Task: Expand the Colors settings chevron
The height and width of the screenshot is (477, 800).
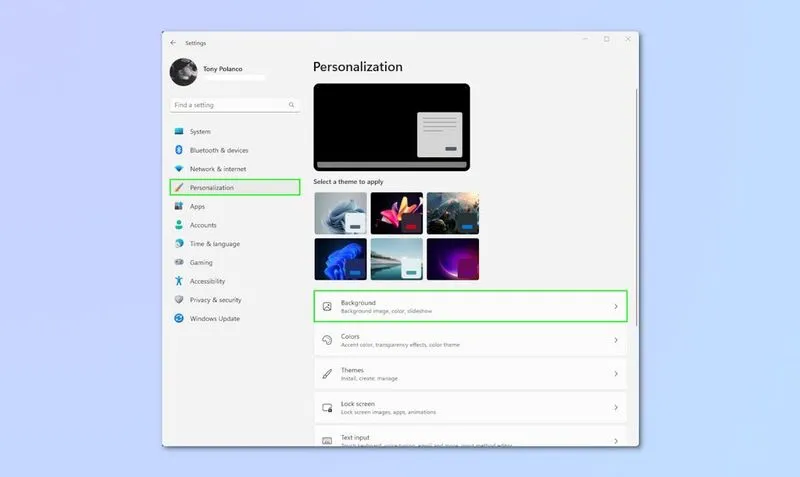Action: 616,340
